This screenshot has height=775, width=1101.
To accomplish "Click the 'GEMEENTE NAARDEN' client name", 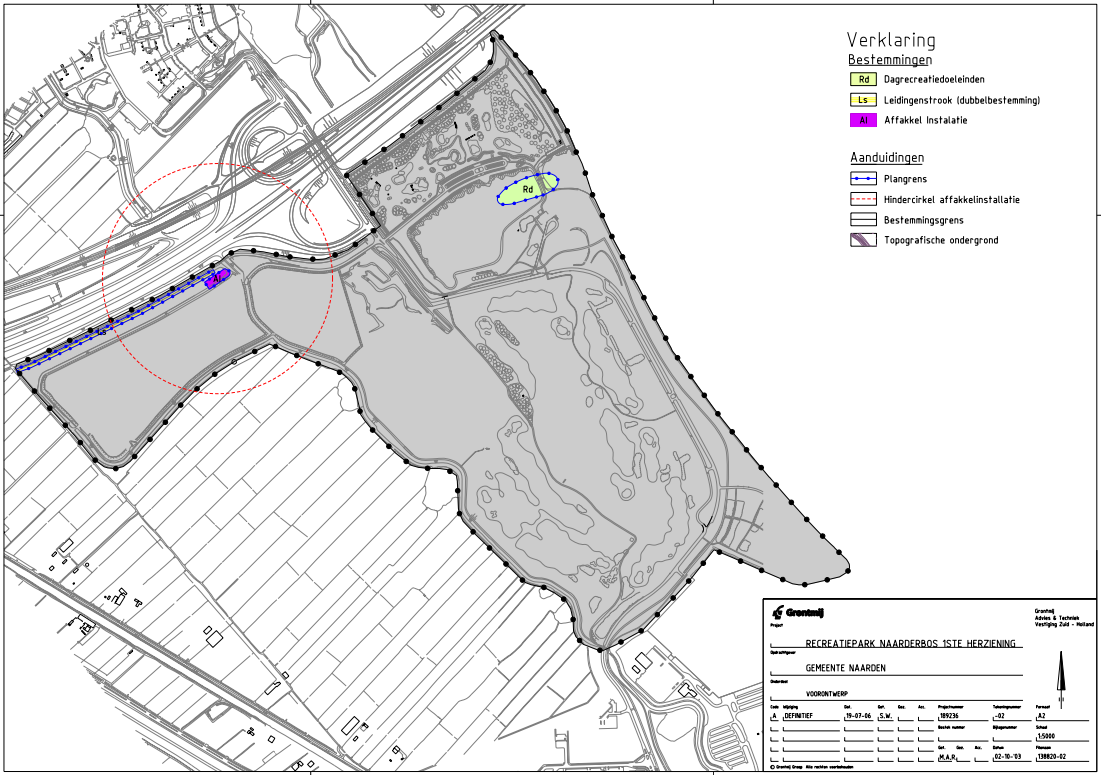I will (845, 668).
